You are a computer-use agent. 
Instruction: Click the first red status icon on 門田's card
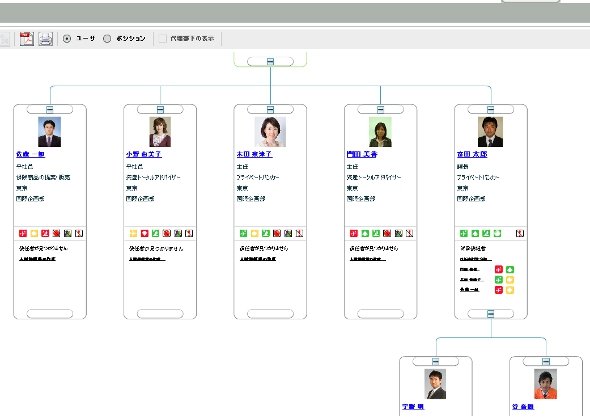(354, 233)
